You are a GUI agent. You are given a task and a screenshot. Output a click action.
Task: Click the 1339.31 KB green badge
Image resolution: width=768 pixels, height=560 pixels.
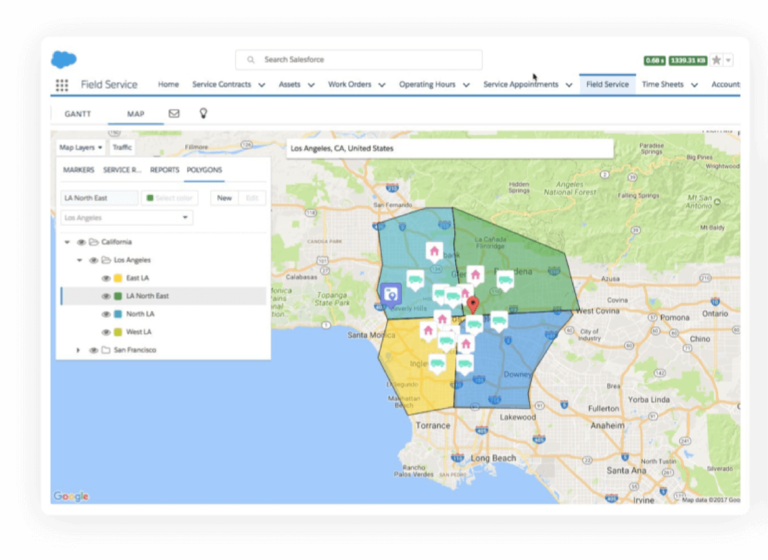click(688, 60)
